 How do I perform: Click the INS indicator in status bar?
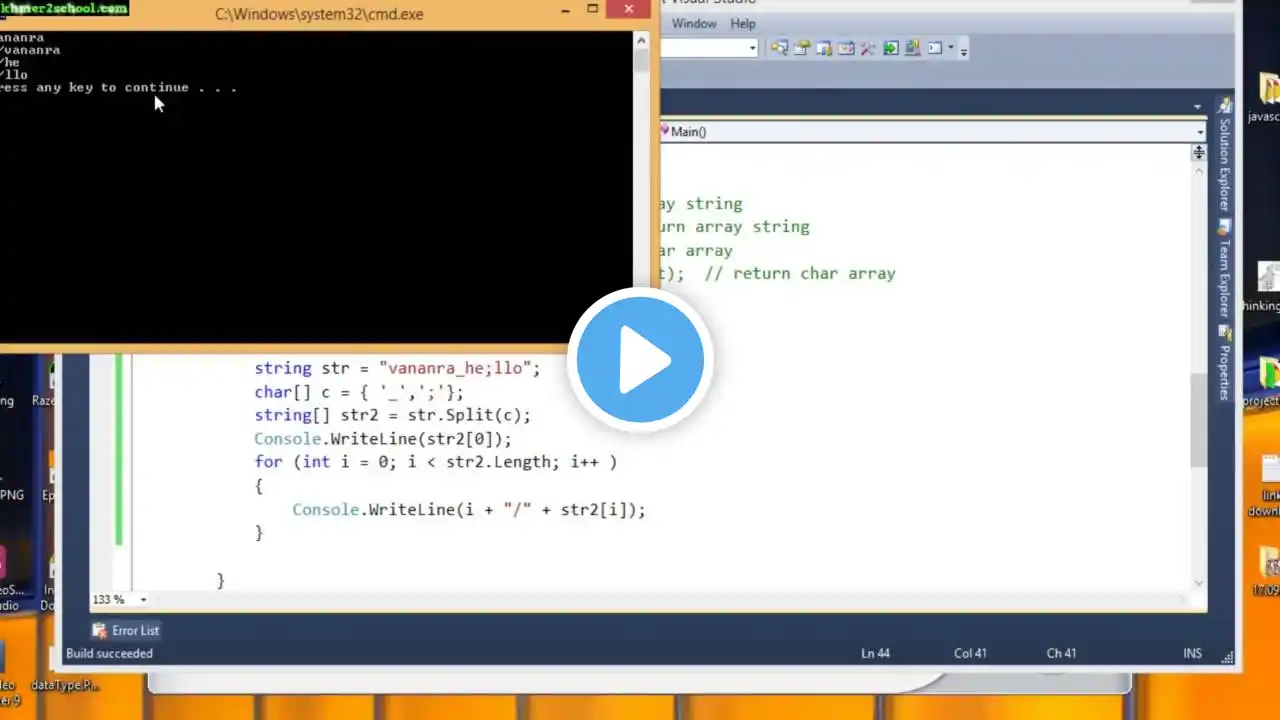point(1192,654)
